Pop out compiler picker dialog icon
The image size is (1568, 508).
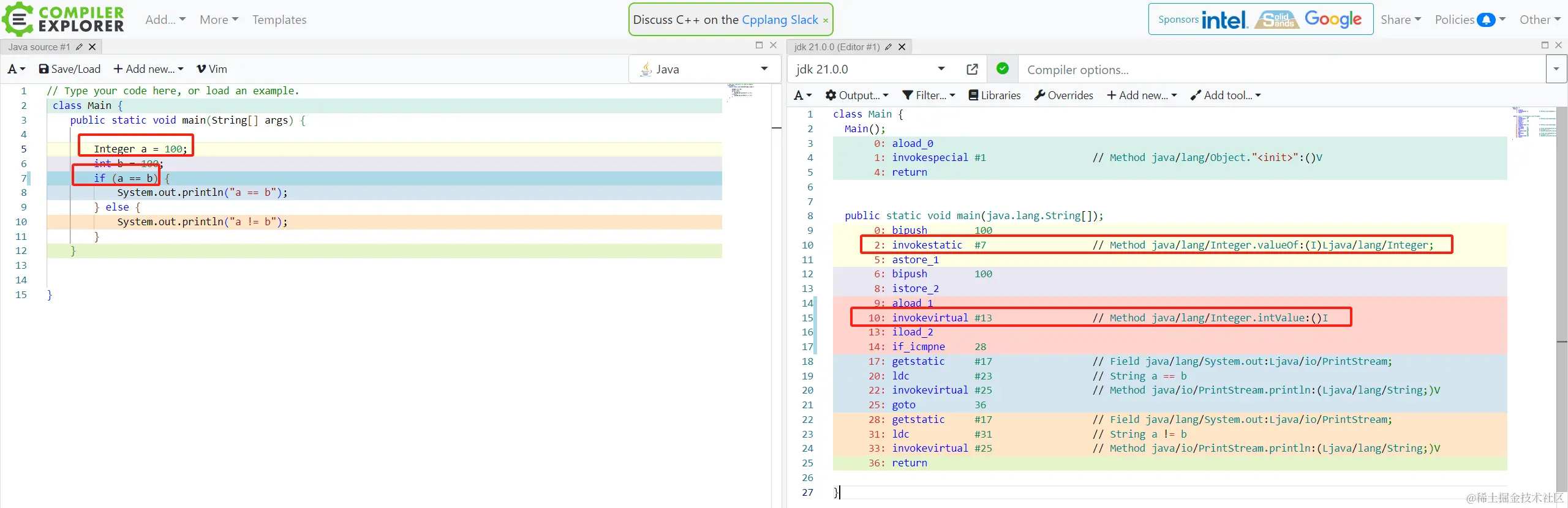(x=972, y=69)
